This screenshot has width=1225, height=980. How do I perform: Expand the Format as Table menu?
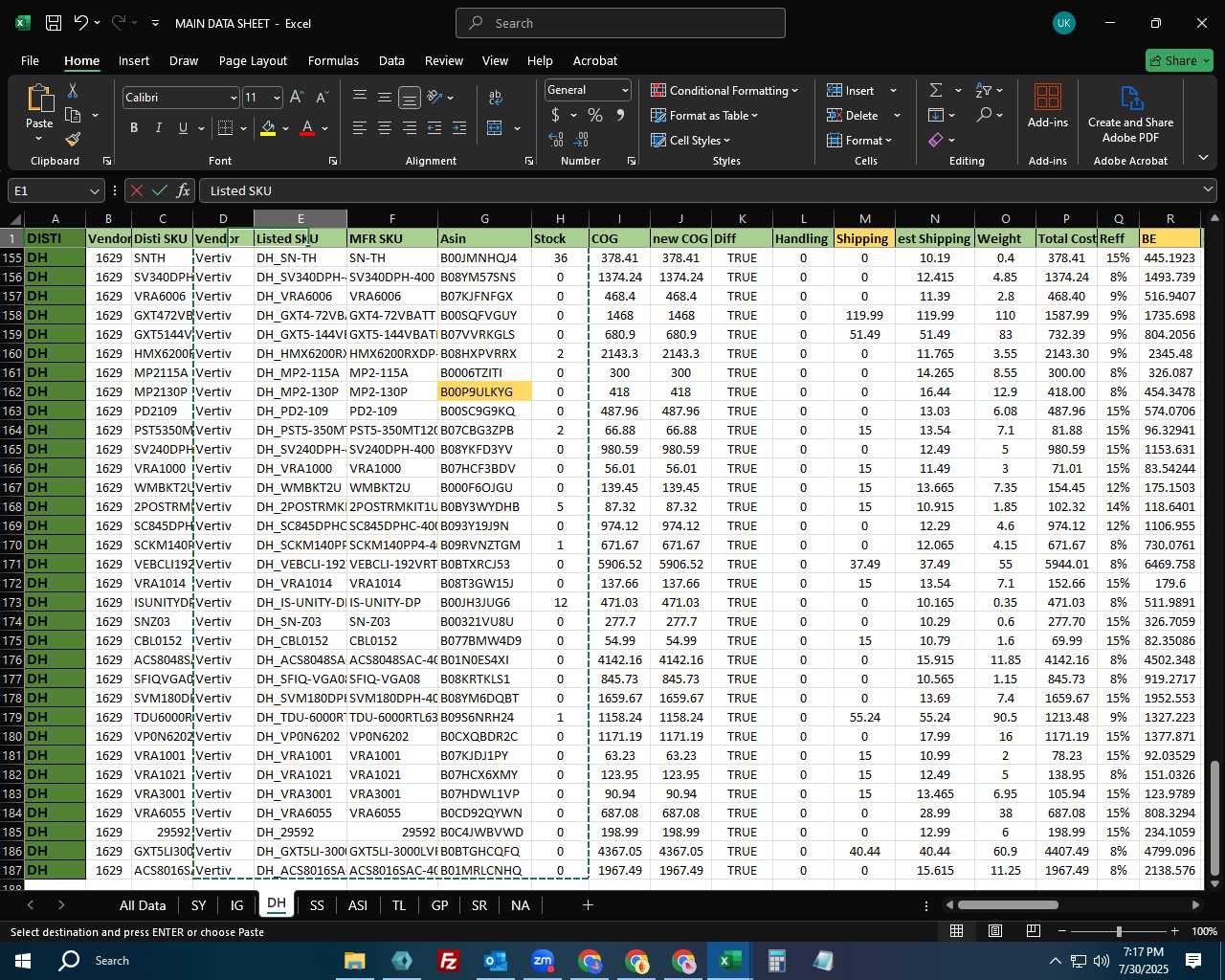coord(704,116)
